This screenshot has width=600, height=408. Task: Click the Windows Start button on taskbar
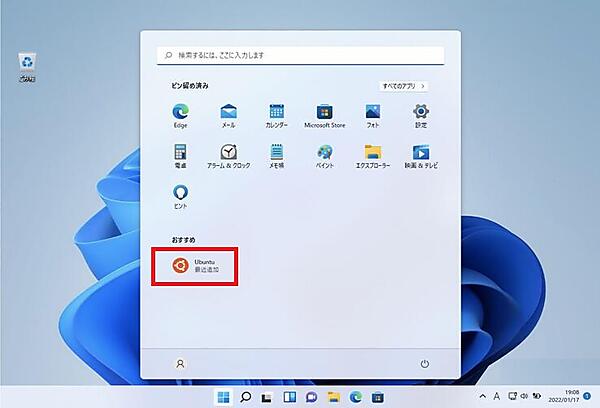[223, 397]
